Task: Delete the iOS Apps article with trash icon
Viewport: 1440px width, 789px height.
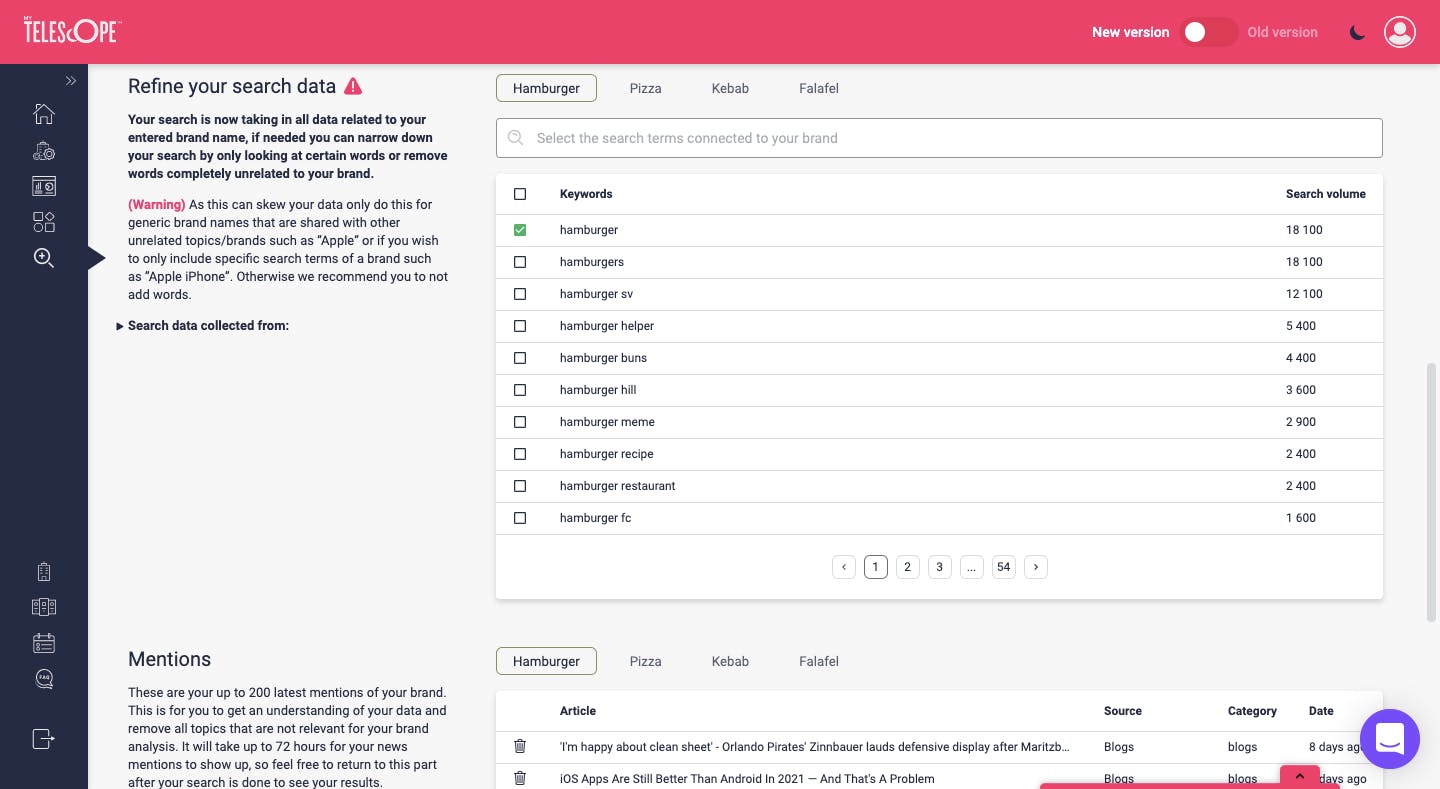Action: pos(520,778)
